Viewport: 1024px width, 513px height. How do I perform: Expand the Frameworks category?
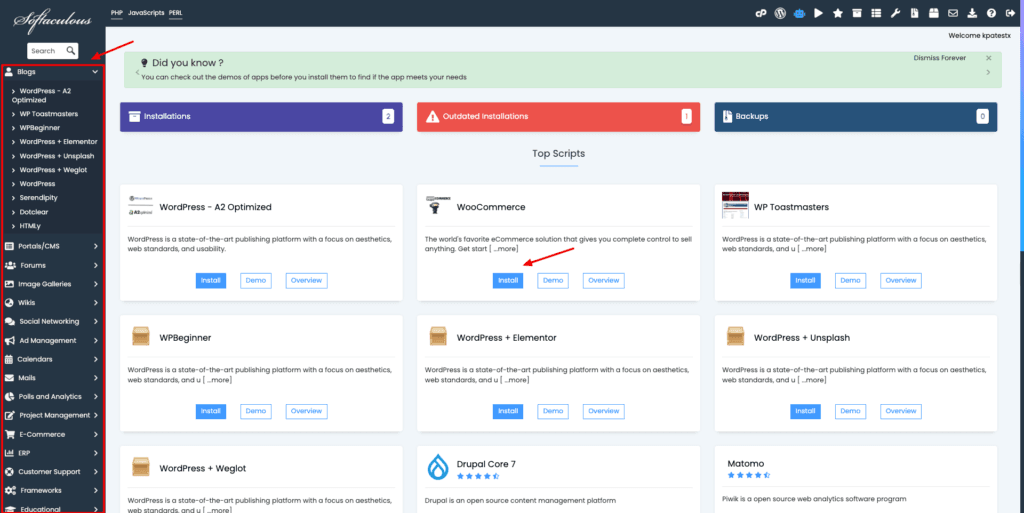pyautogui.click(x=52, y=490)
